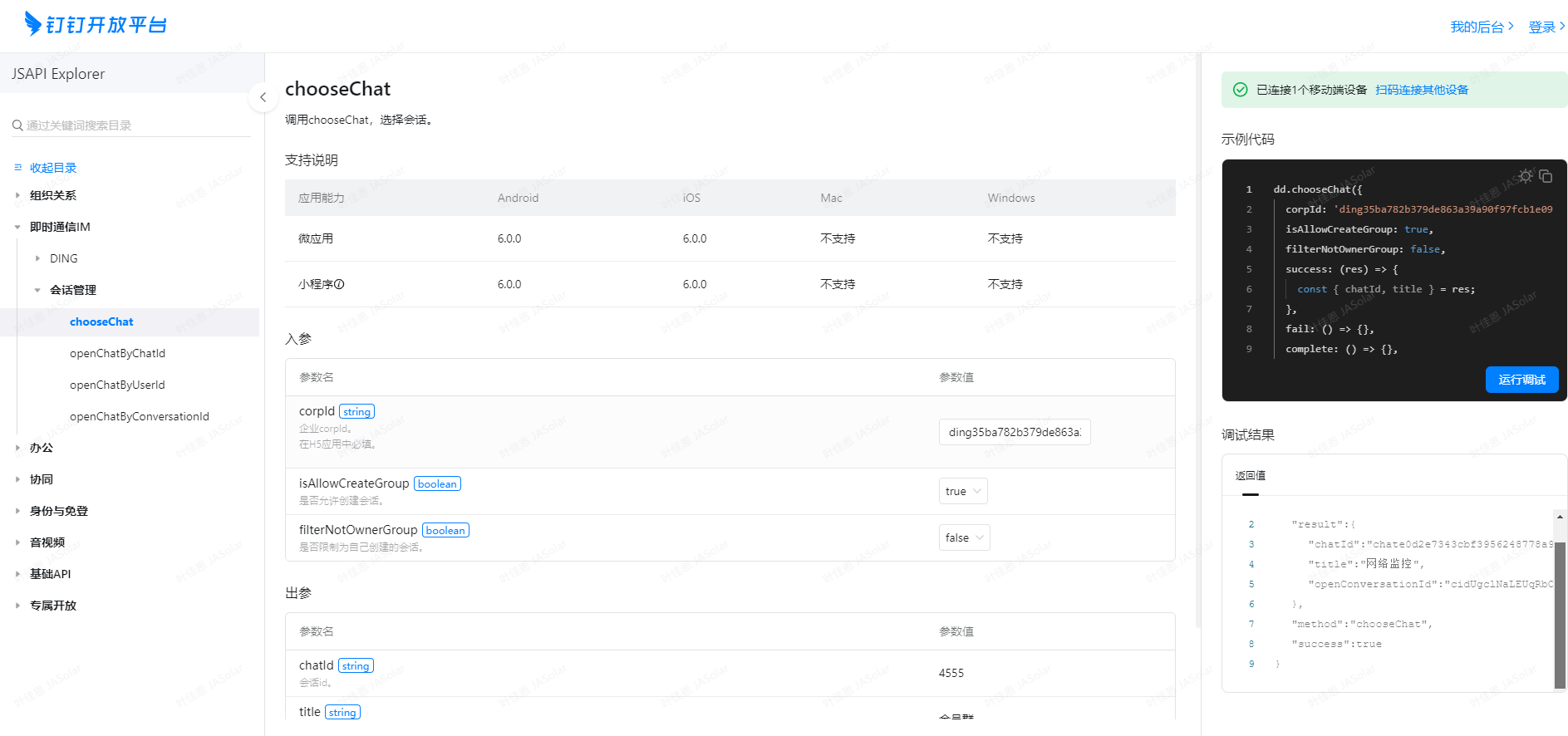Expand the 组织关系 tree node
This screenshot has height=736, width=1568.
[17, 195]
